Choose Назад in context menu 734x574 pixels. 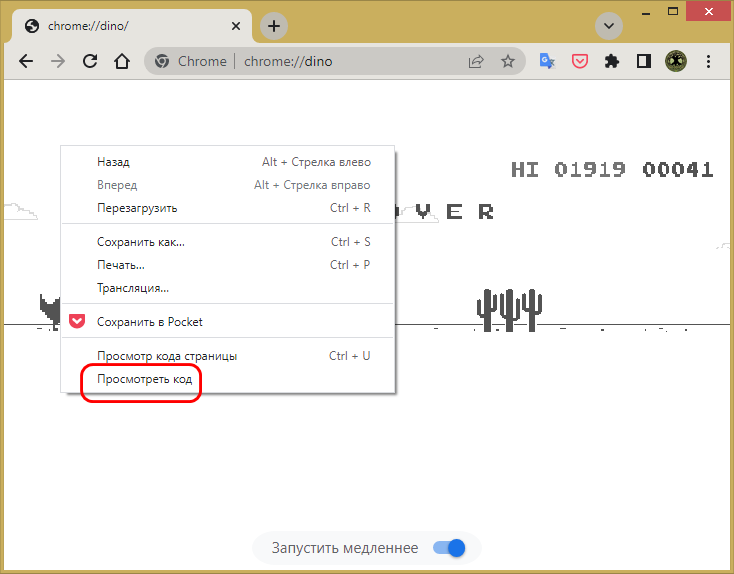[228, 162]
